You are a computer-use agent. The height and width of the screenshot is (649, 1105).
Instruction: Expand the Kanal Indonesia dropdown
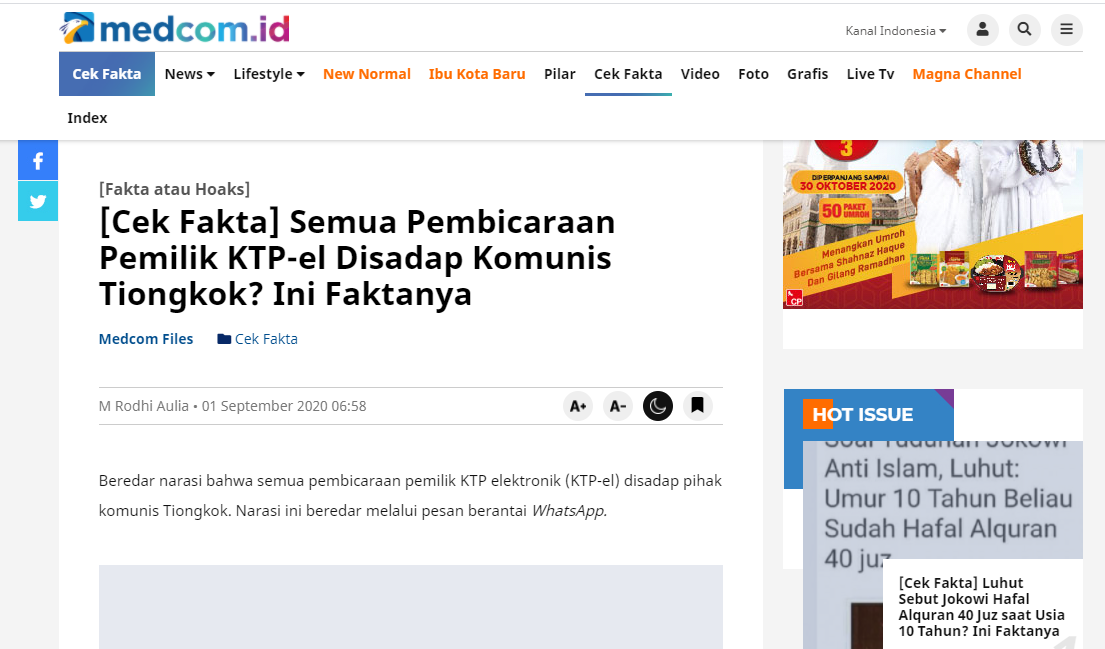tap(896, 31)
